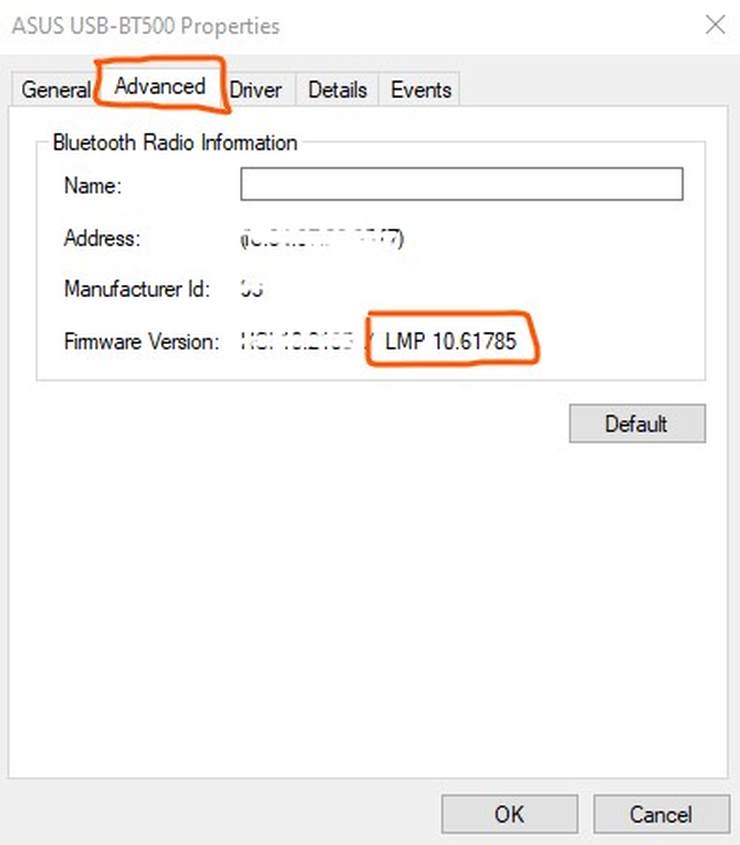The image size is (740, 845).
Task: Click the "Address:" label
Action: click(x=102, y=238)
